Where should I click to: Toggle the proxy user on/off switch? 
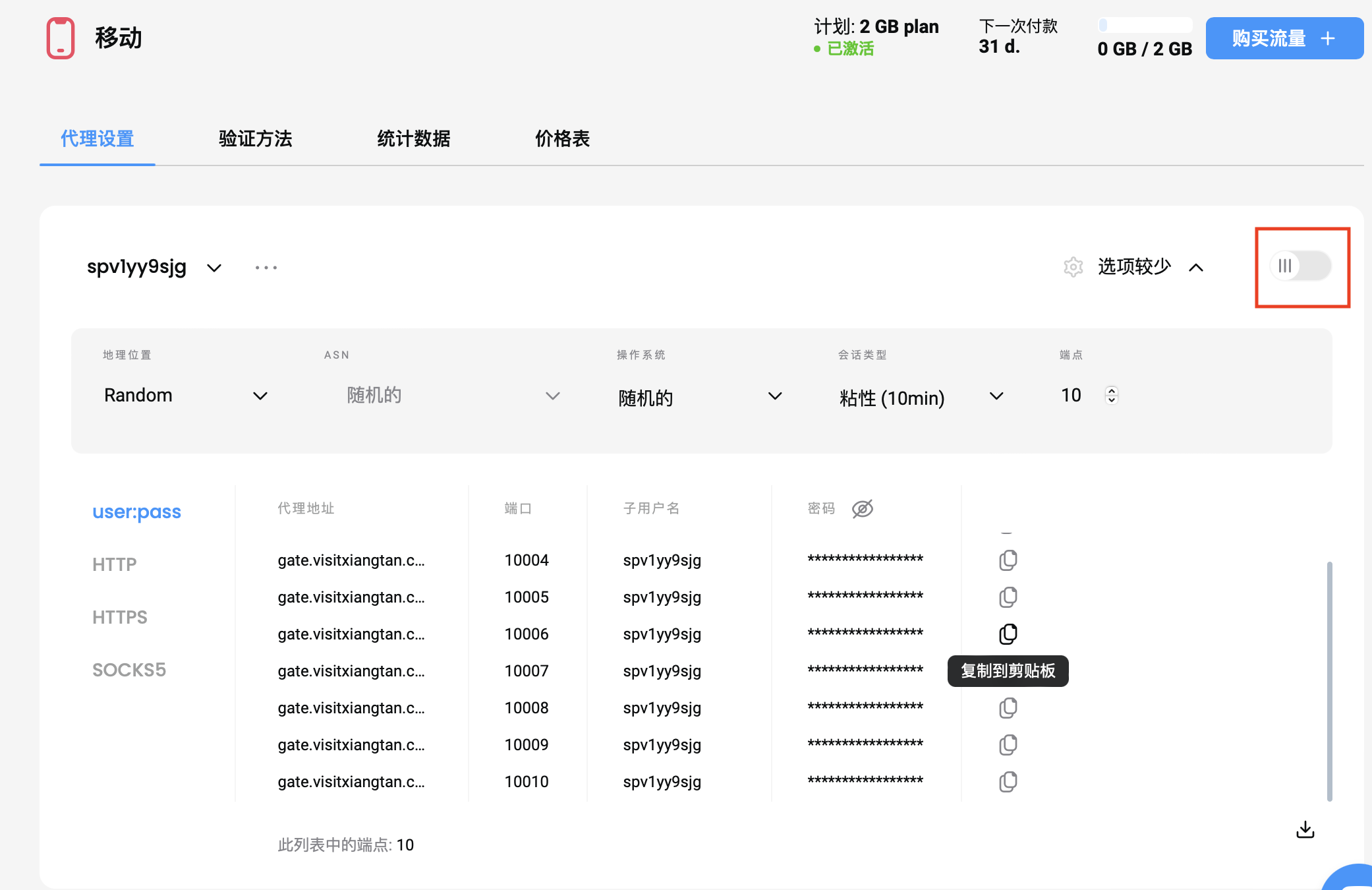pyautogui.click(x=1301, y=266)
